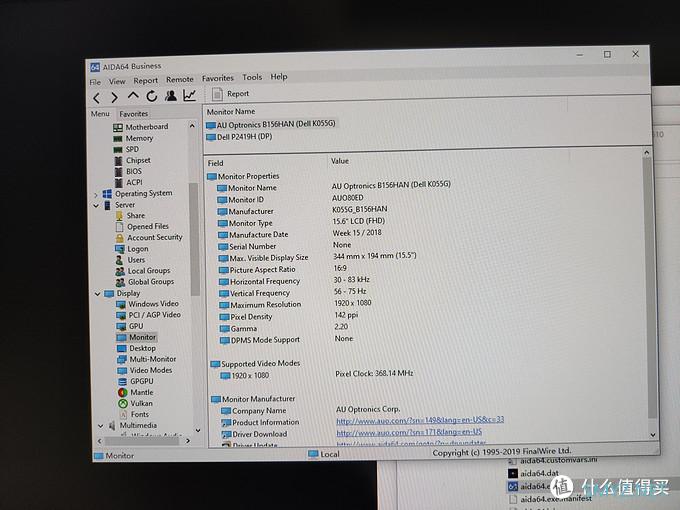Open the Favorites menu in menu bar
Screen dimensions: 680x510
(218, 78)
